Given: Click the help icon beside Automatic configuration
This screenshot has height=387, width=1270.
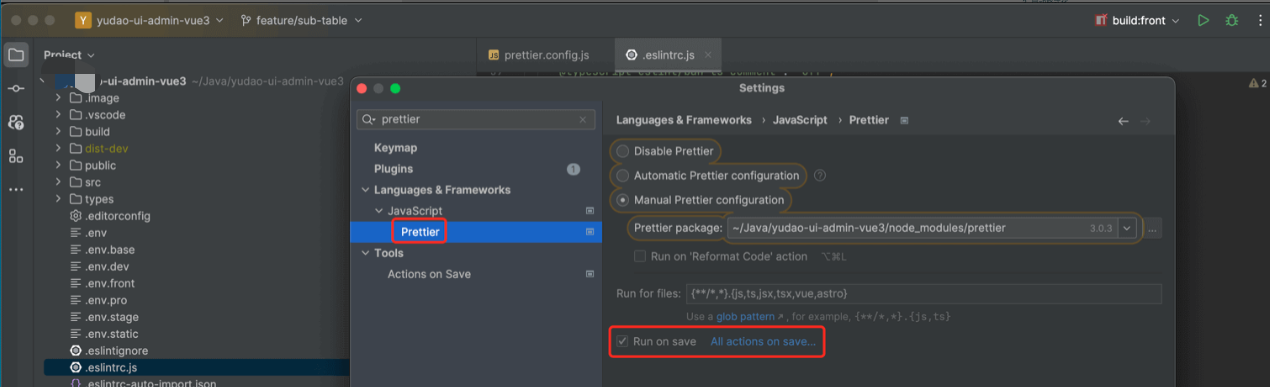Looking at the screenshot, I should coord(820,175).
